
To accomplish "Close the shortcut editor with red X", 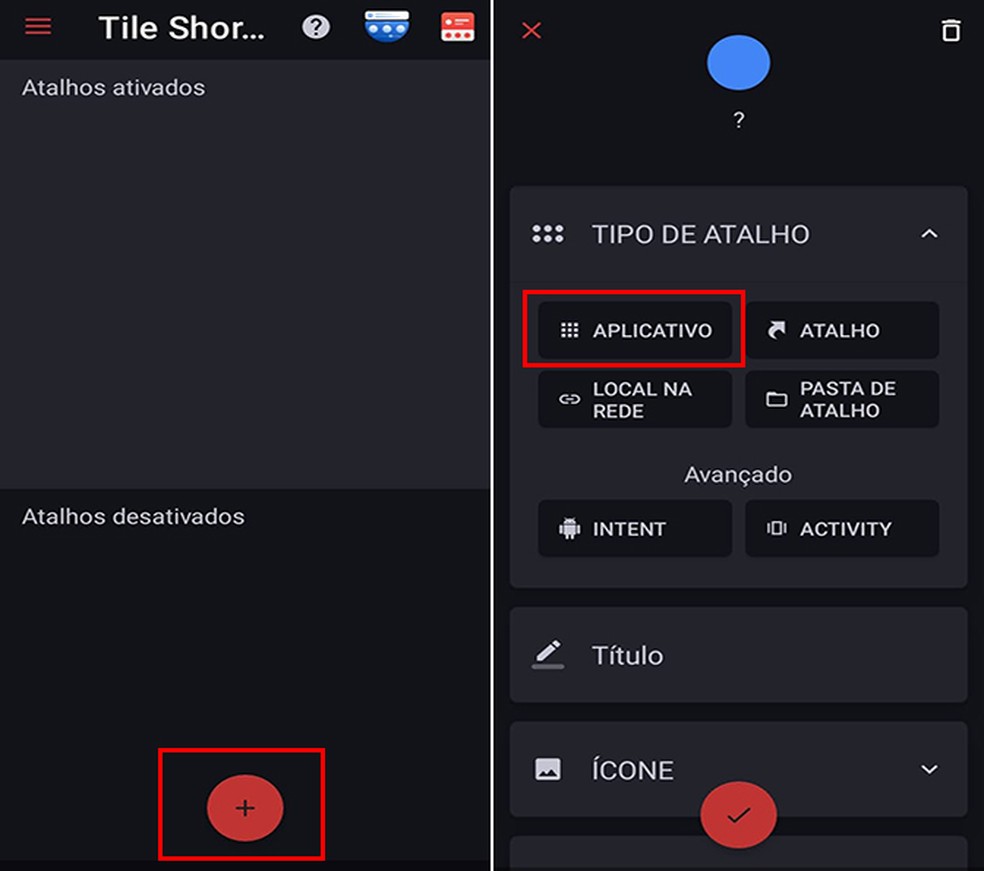I will click(x=532, y=30).
